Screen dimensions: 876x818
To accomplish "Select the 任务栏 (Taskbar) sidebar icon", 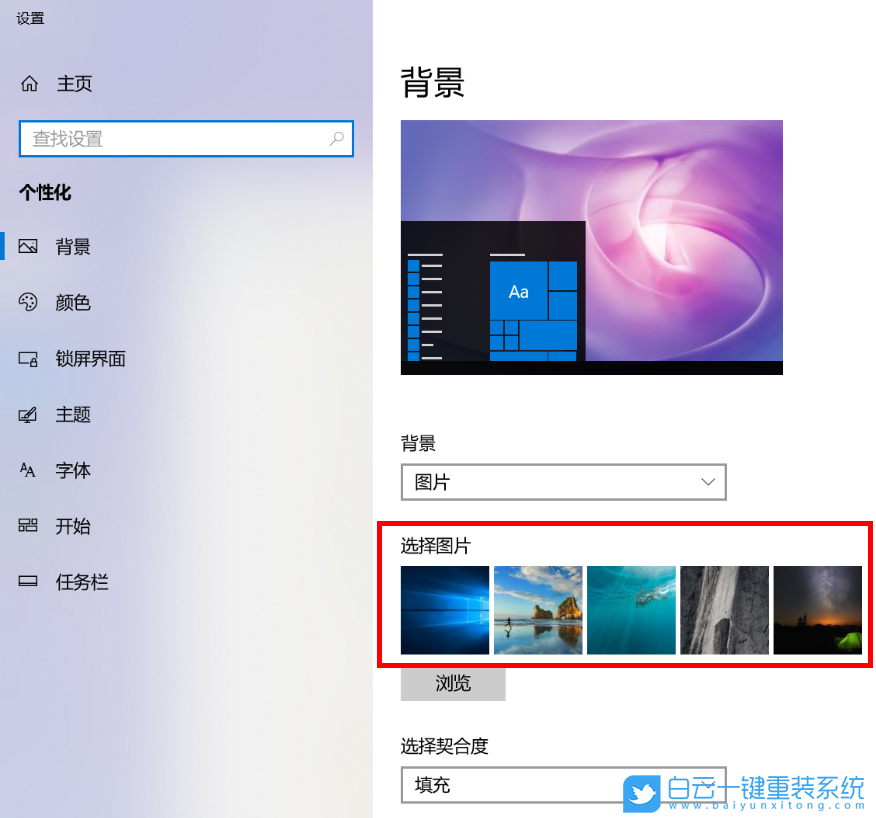I will tap(30, 582).
